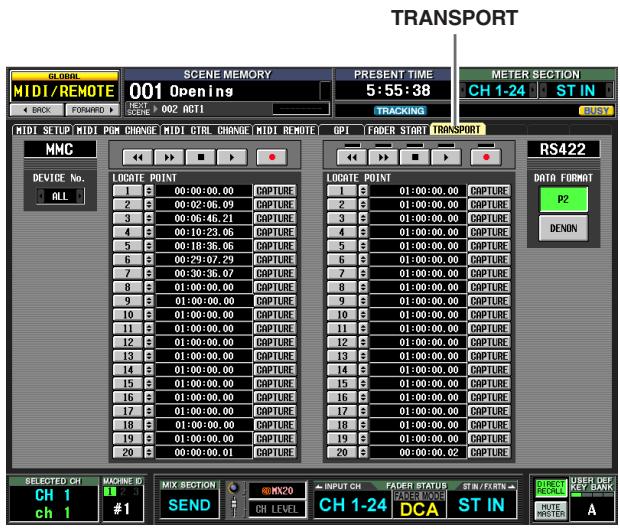The height and width of the screenshot is (529, 620).
Task: Click the CH LEVEL button
Action: point(277,509)
